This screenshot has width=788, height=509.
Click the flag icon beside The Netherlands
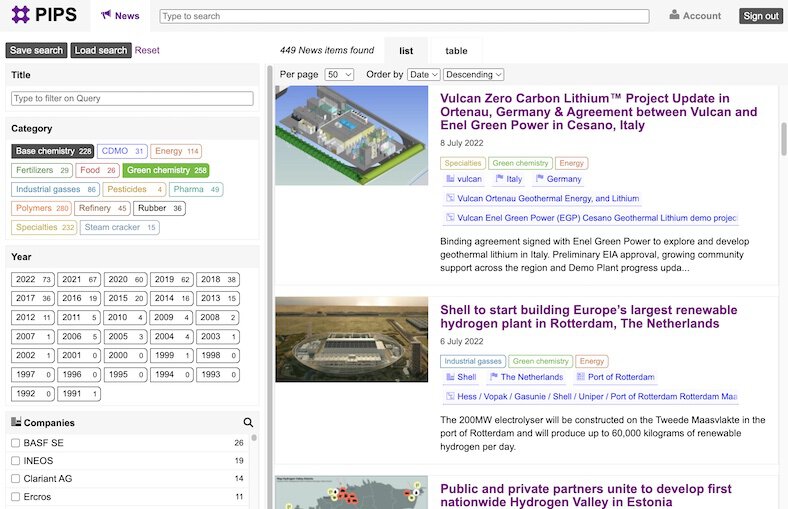[494, 376]
